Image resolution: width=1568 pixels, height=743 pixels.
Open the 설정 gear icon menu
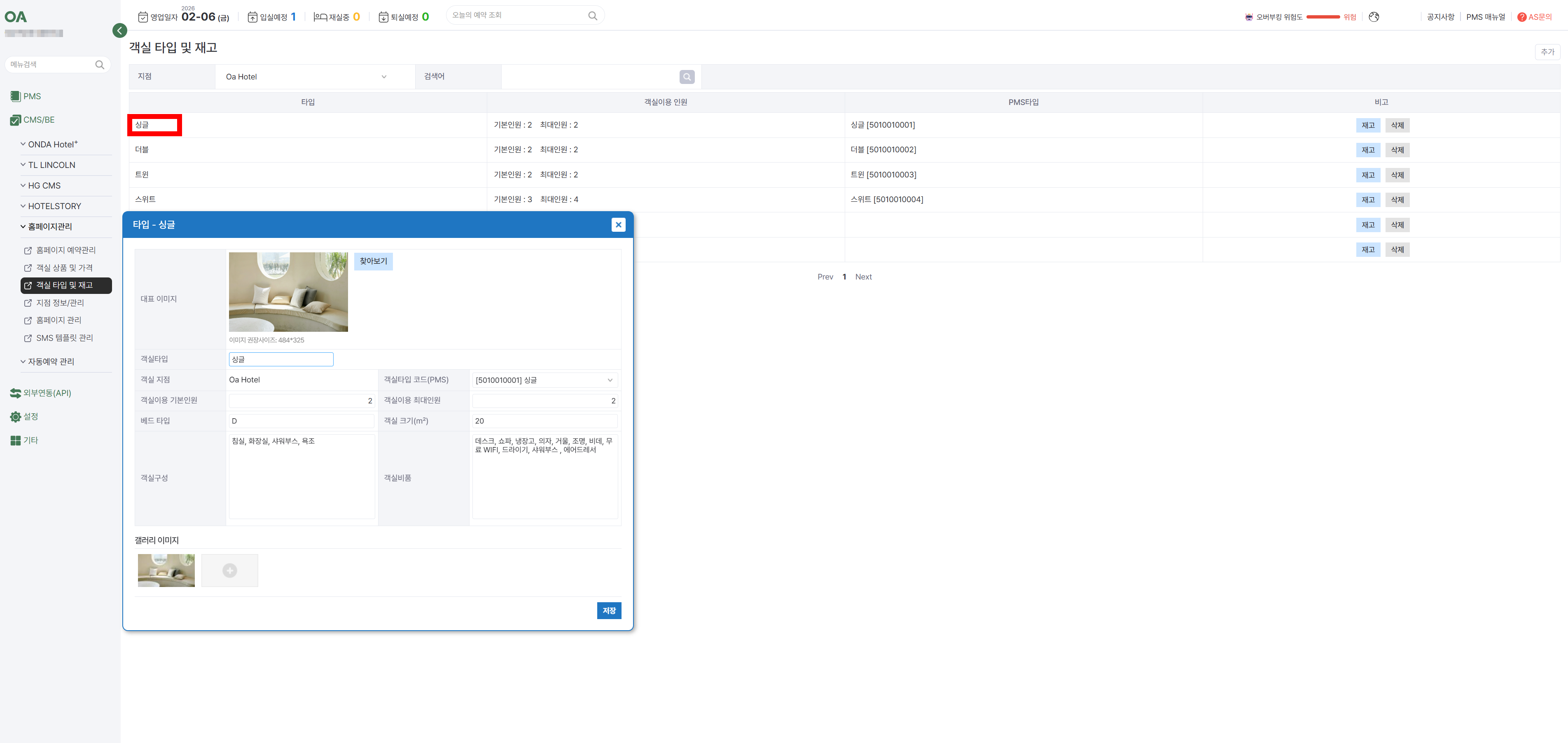[16, 417]
